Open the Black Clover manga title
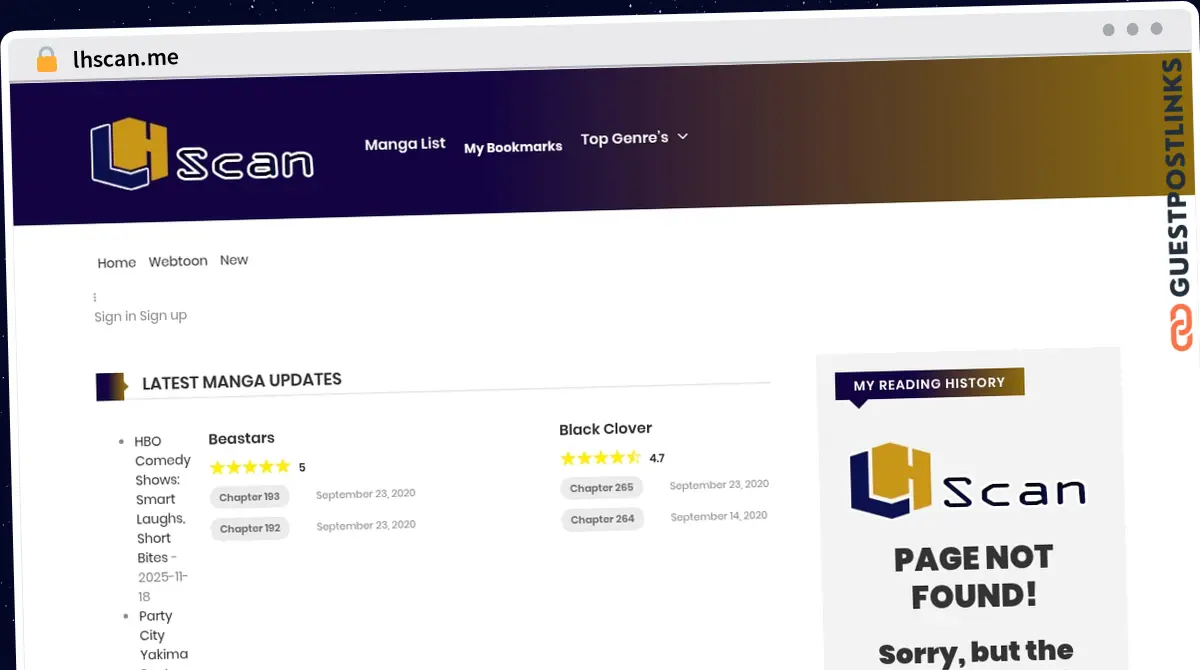Screen dimensions: 1200x670 coord(605,429)
